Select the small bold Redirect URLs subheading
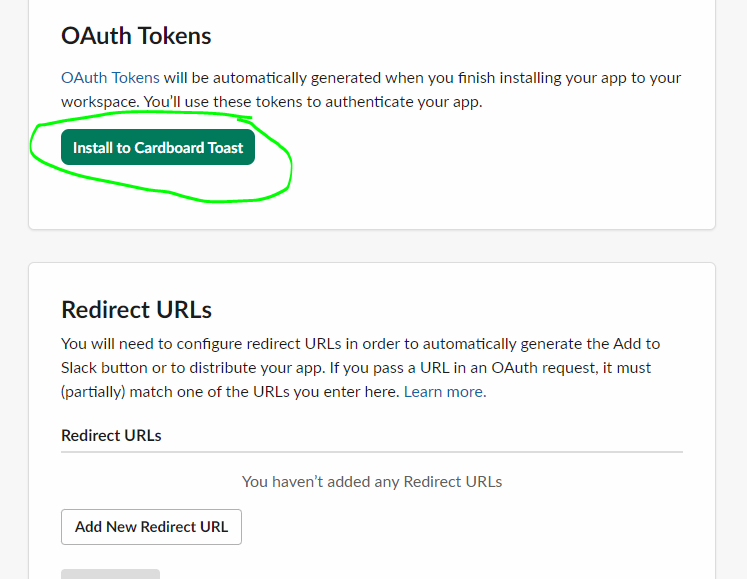747x579 pixels. 111,436
